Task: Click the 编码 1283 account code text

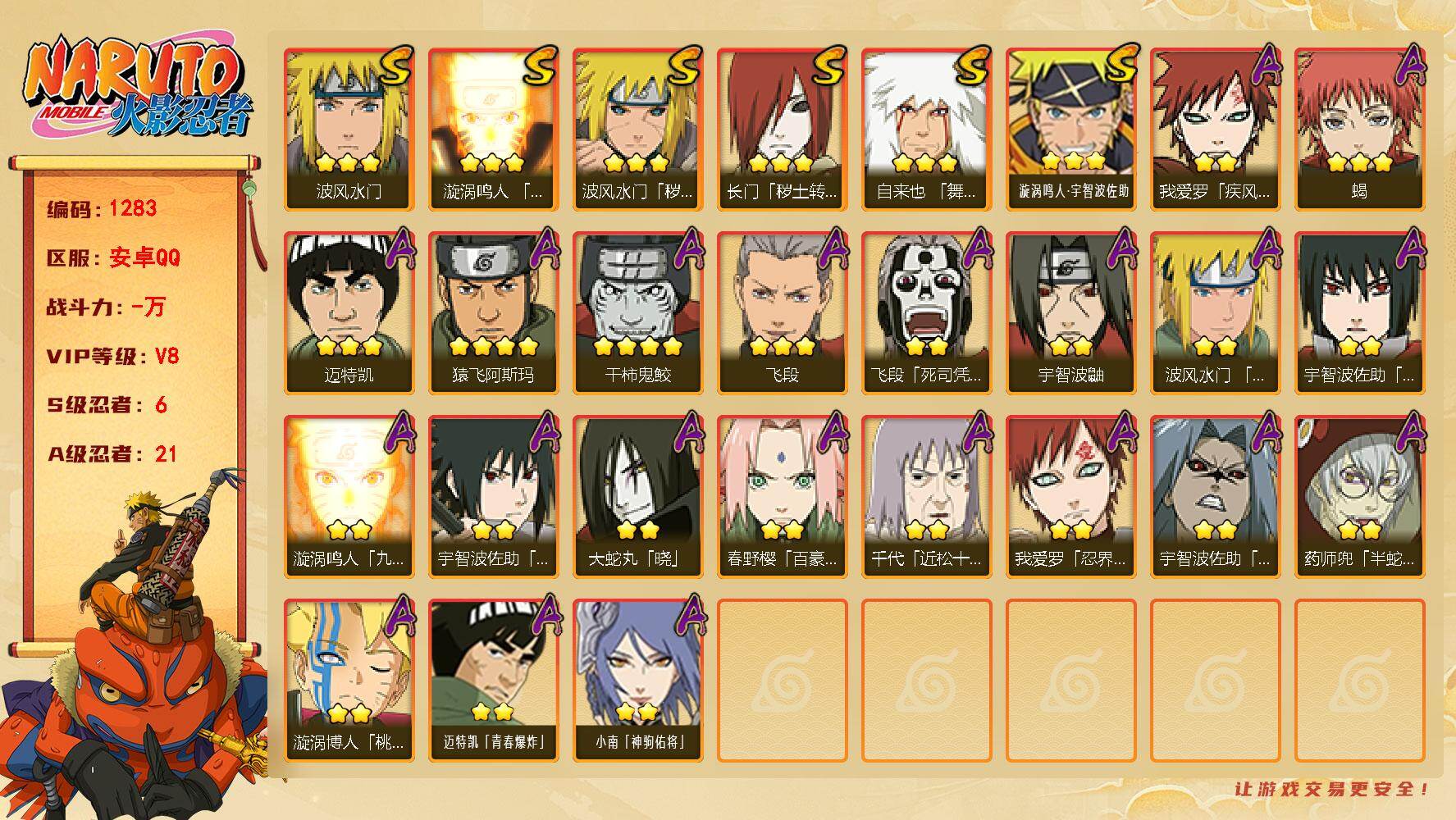Action: 102,209
